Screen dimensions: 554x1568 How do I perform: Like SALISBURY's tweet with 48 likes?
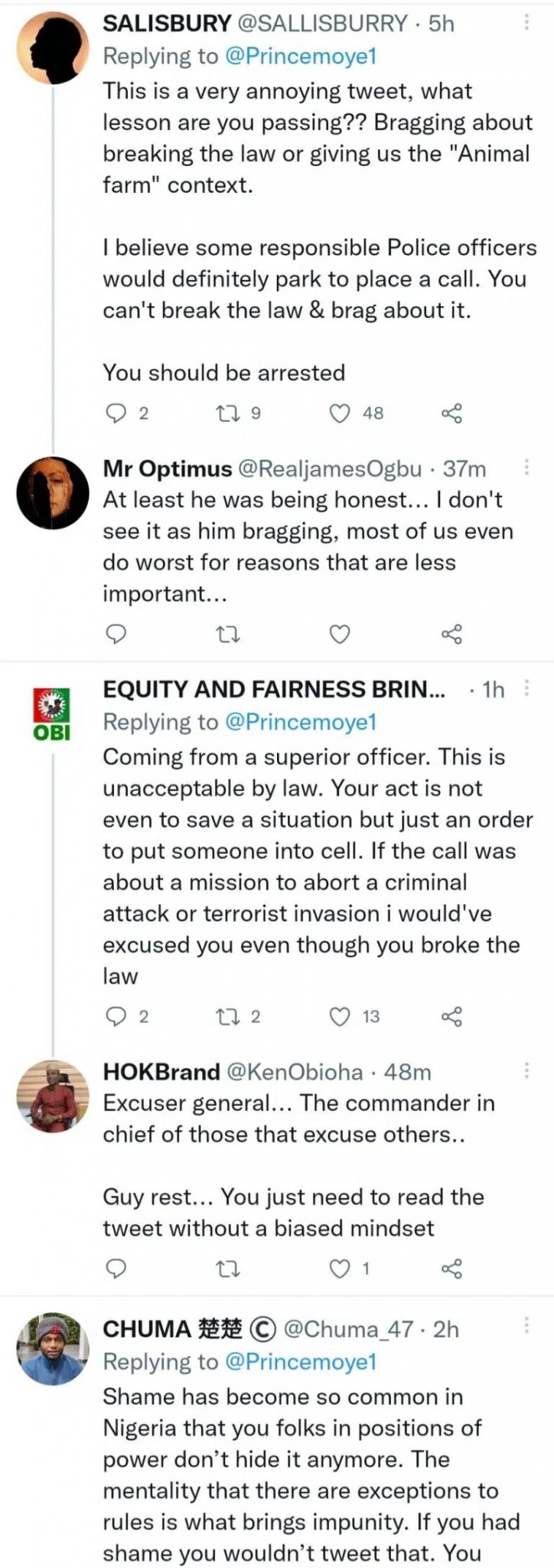pos(339,413)
